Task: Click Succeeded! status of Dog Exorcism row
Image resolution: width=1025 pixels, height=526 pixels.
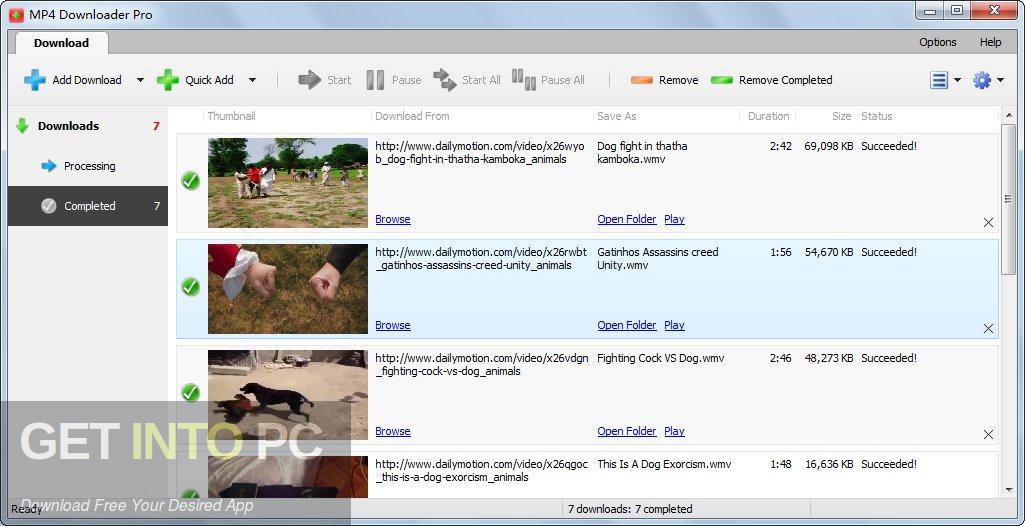Action: click(x=889, y=464)
